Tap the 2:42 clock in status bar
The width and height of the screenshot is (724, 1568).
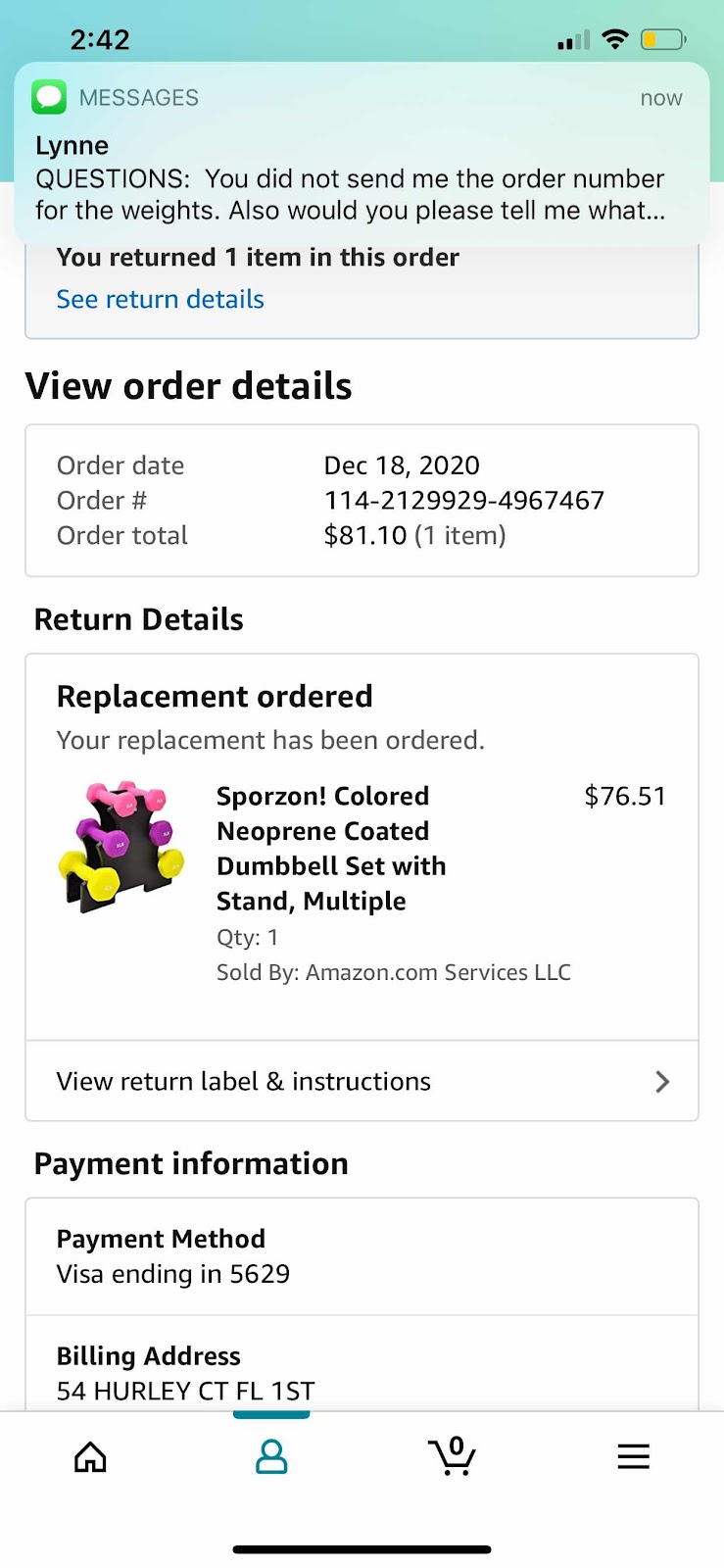click(100, 40)
